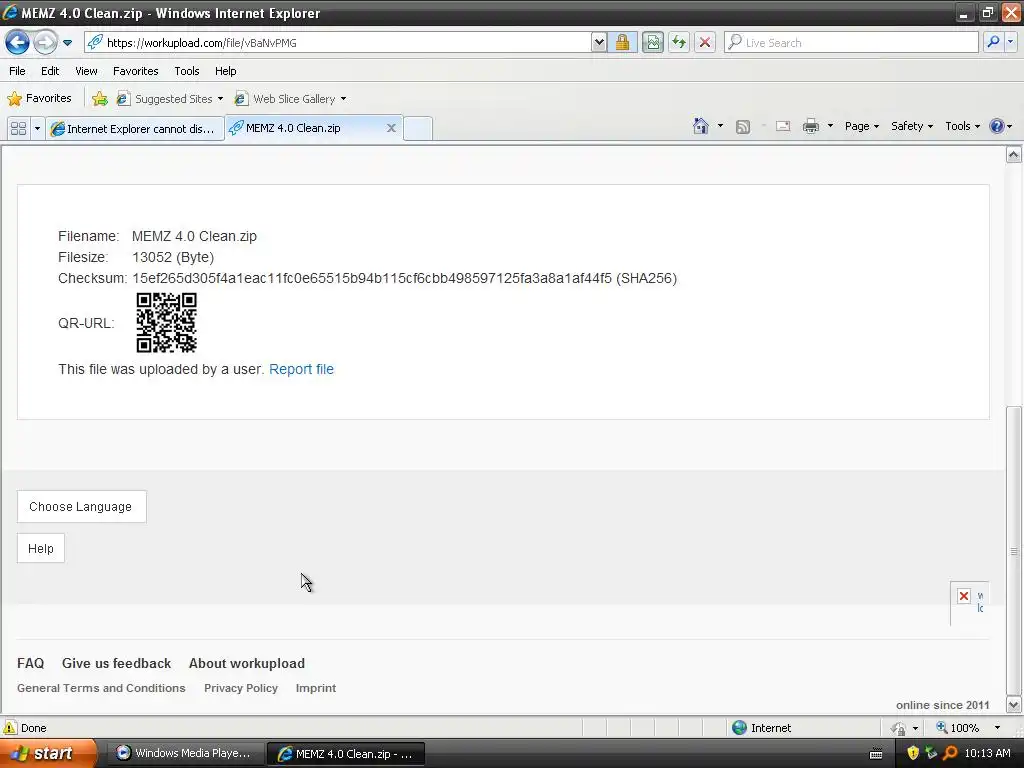Toggle the Compatibility View icon

point(652,42)
